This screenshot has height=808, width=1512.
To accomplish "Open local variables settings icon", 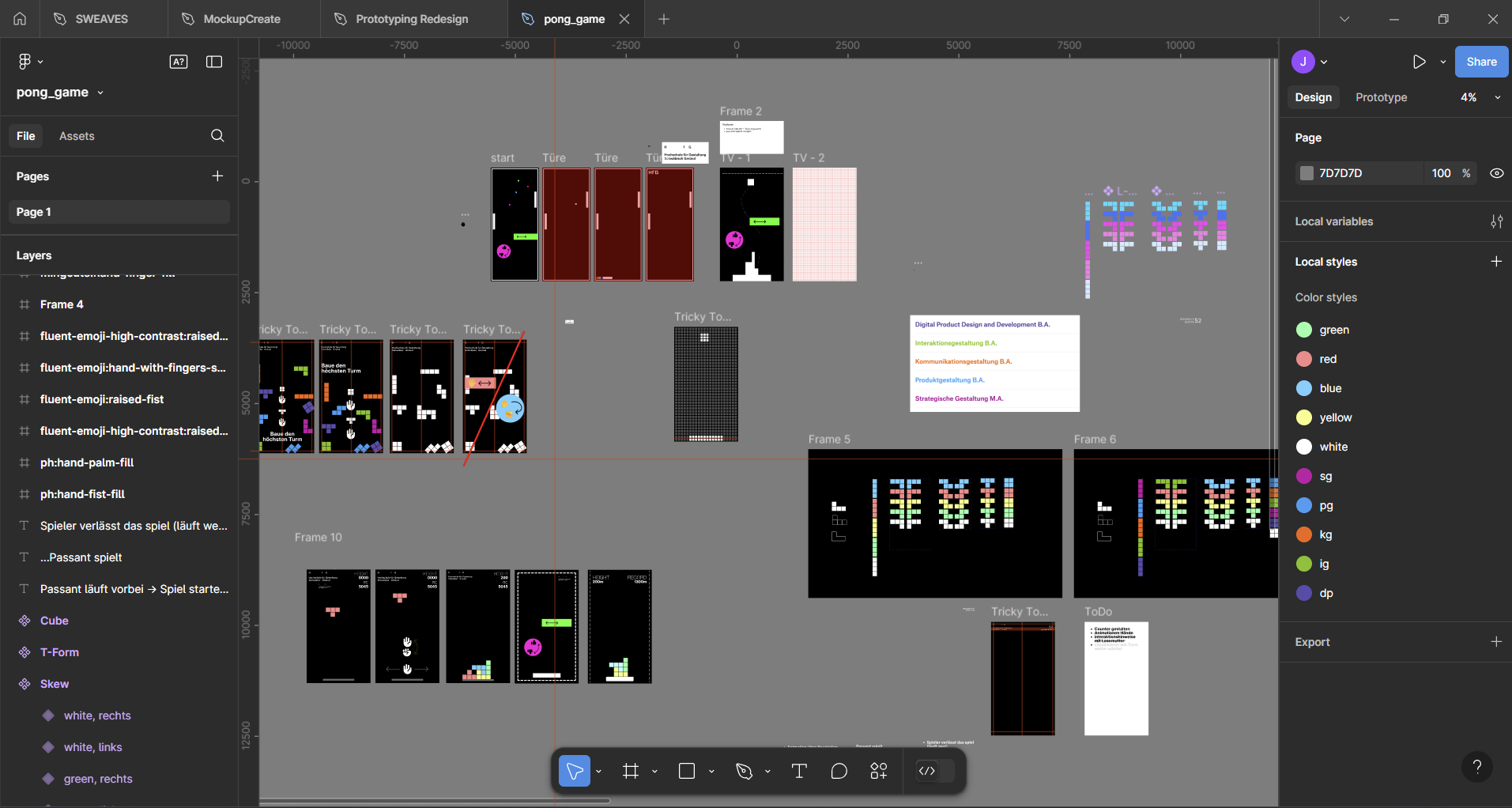I will tap(1496, 222).
